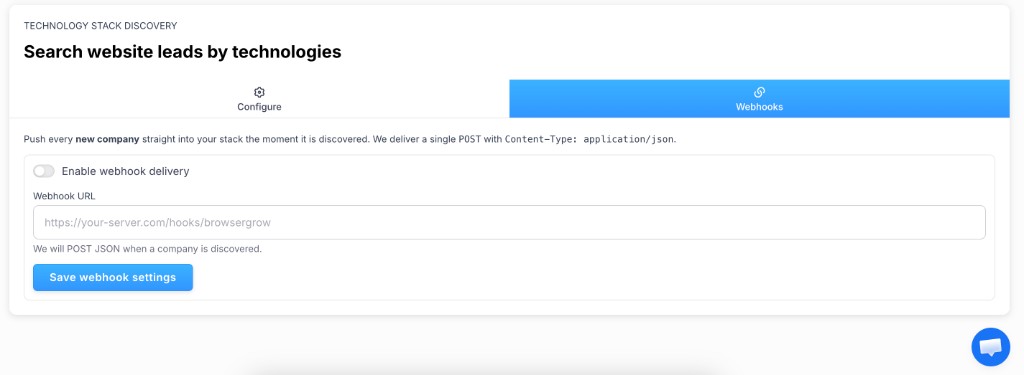Open the chat support bubble icon

click(x=990, y=346)
